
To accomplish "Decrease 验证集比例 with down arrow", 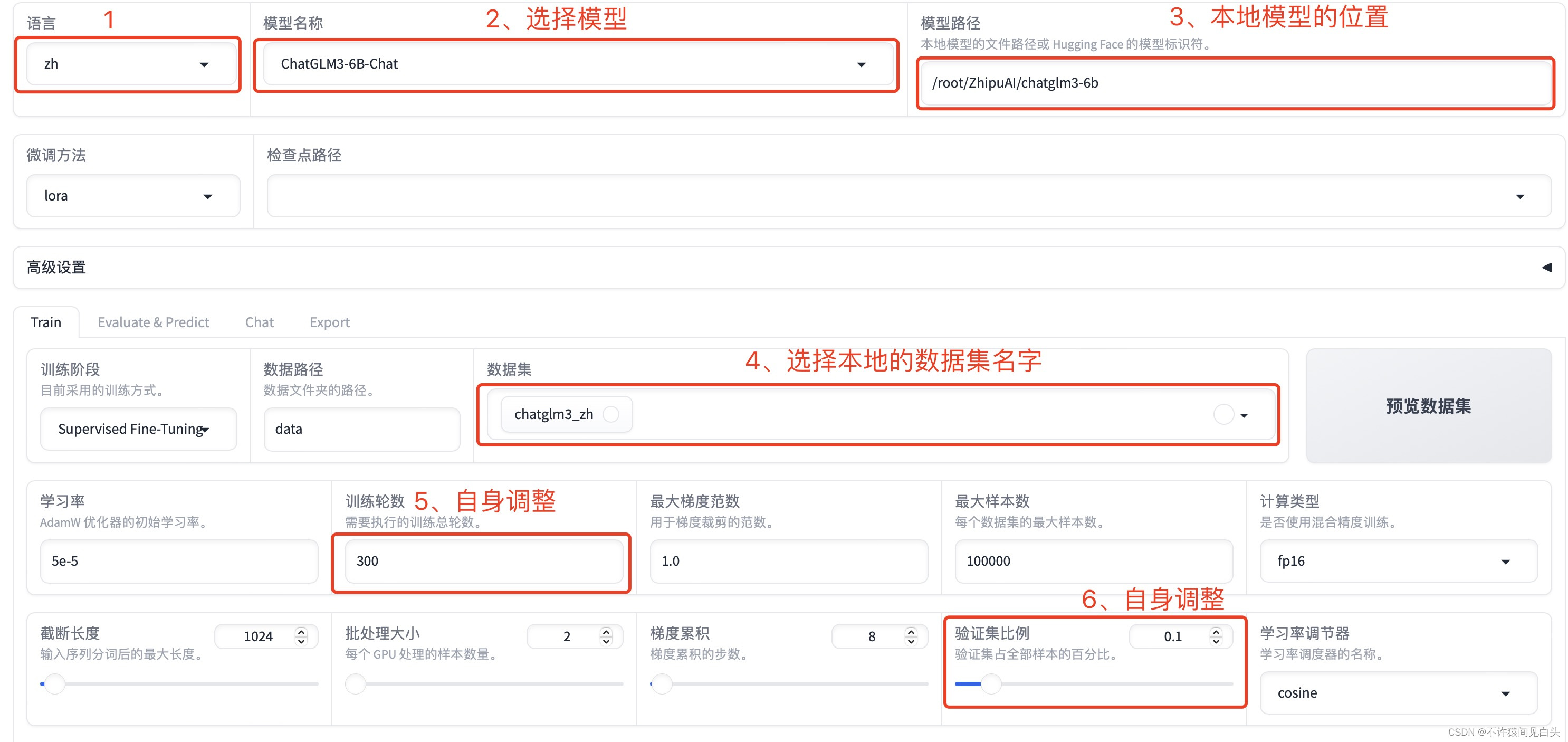I will [x=1216, y=641].
